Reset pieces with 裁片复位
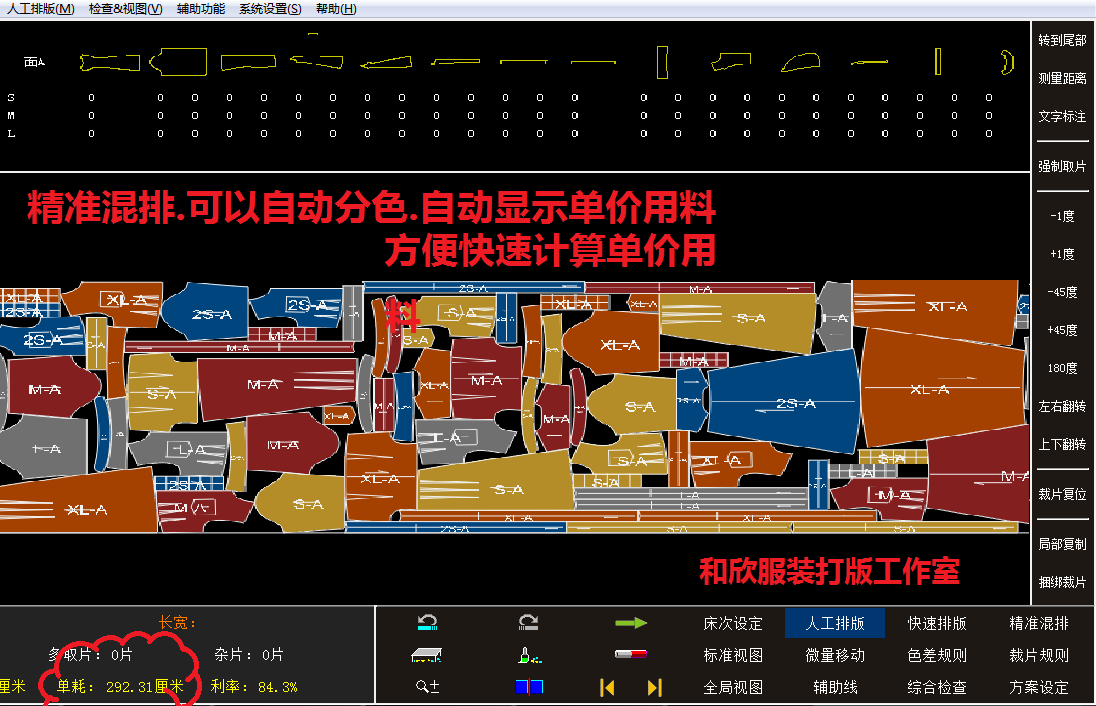This screenshot has width=1096, height=706. [x=1062, y=494]
